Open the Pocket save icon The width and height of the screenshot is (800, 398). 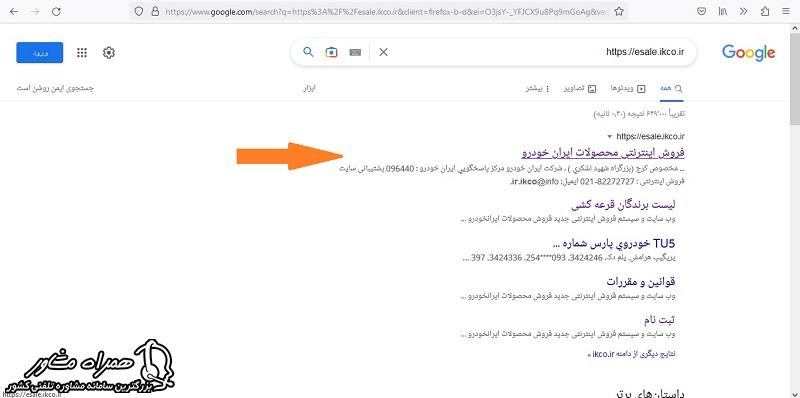point(702,11)
